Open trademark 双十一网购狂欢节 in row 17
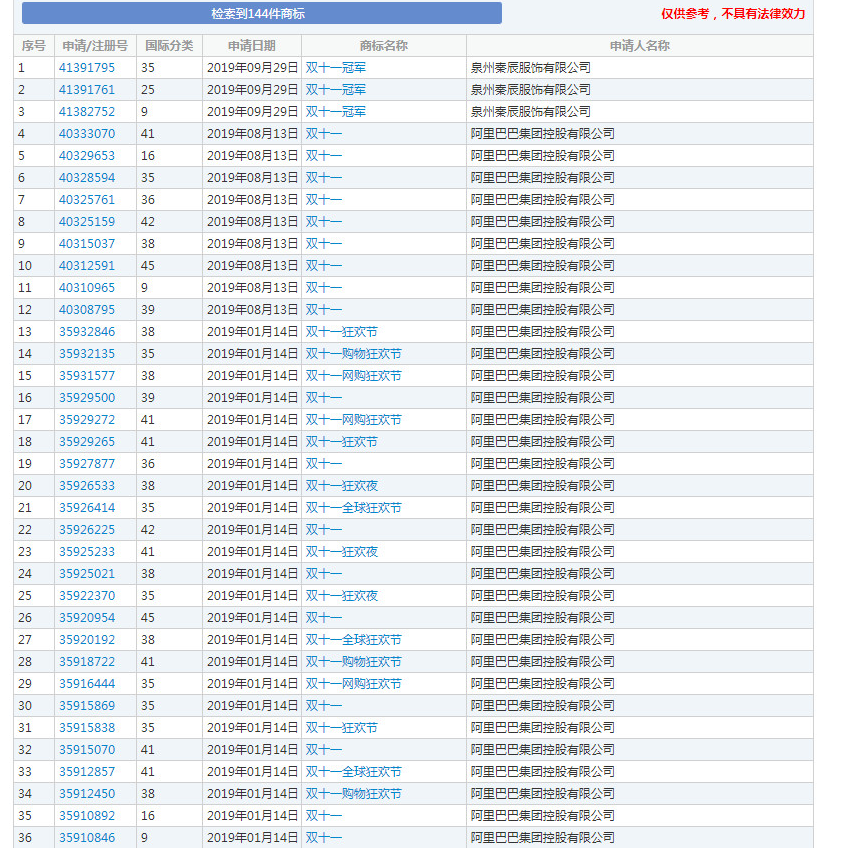This screenshot has width=852, height=851. (354, 420)
